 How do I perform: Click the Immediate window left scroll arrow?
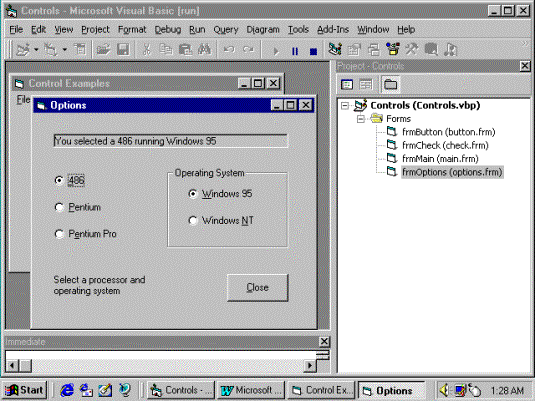pos(12,366)
